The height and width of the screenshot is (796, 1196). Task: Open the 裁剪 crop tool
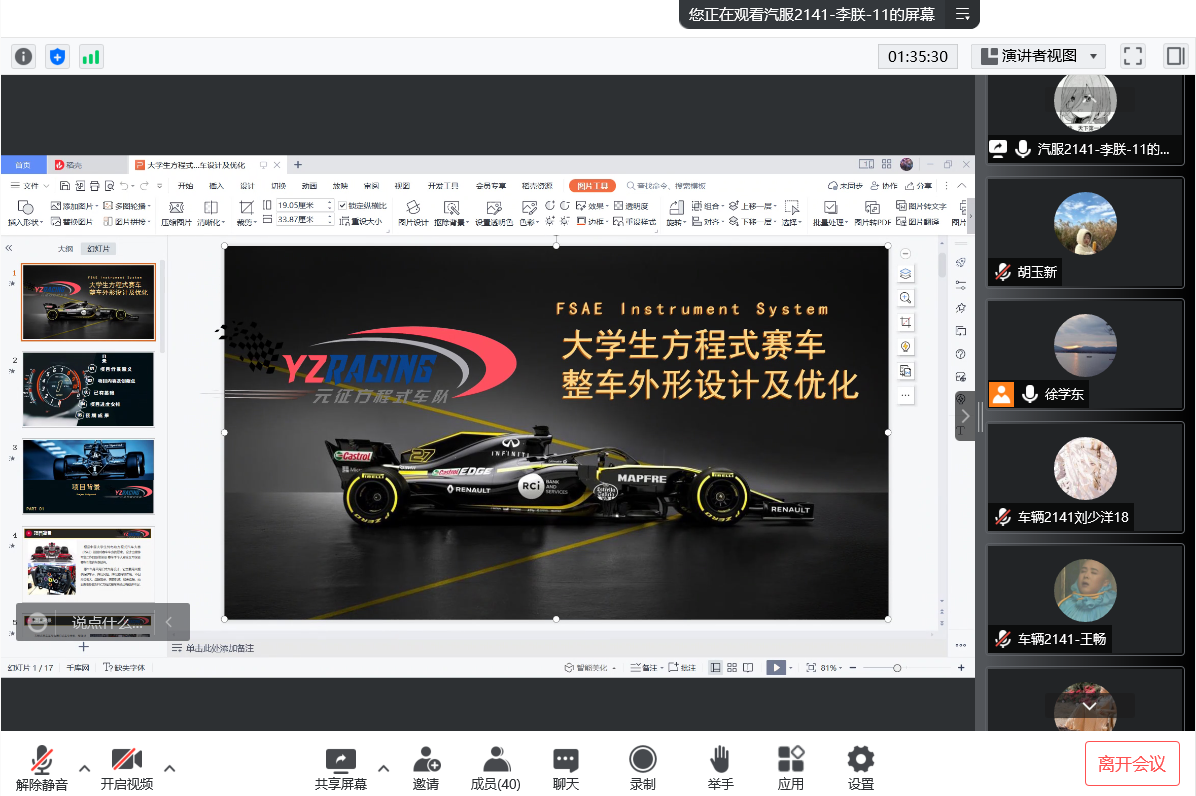pos(246,213)
